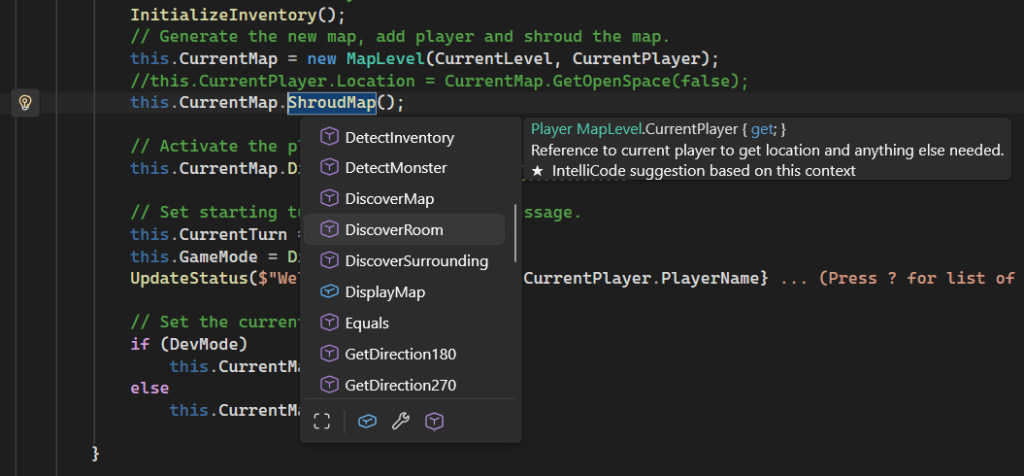Click the DevMode condition text

(204, 344)
